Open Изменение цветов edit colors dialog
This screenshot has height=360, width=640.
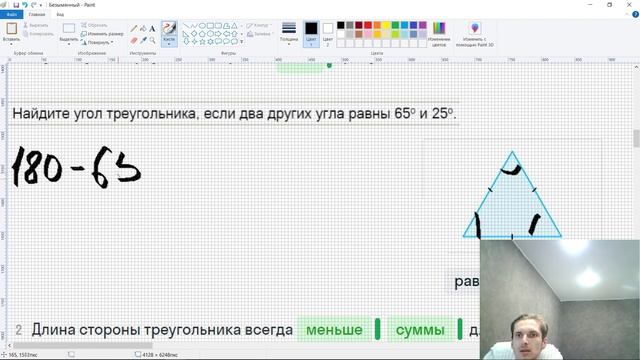(x=439, y=34)
